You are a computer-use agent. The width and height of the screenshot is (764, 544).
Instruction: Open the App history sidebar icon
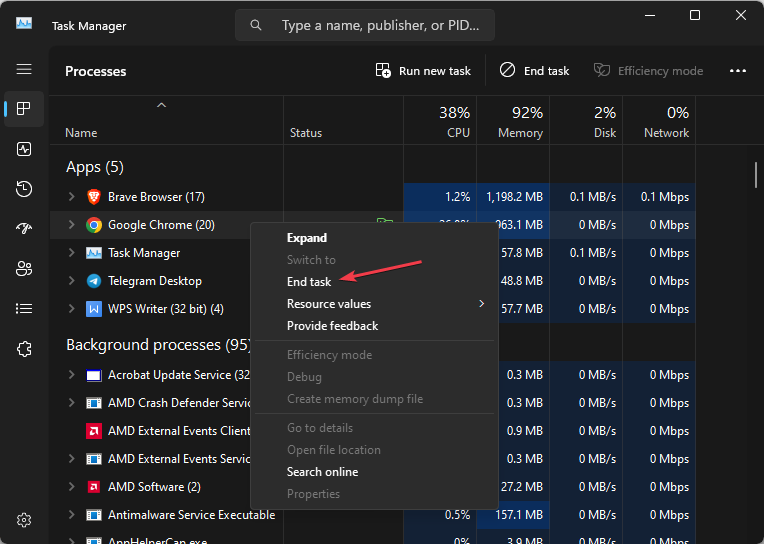[x=24, y=189]
